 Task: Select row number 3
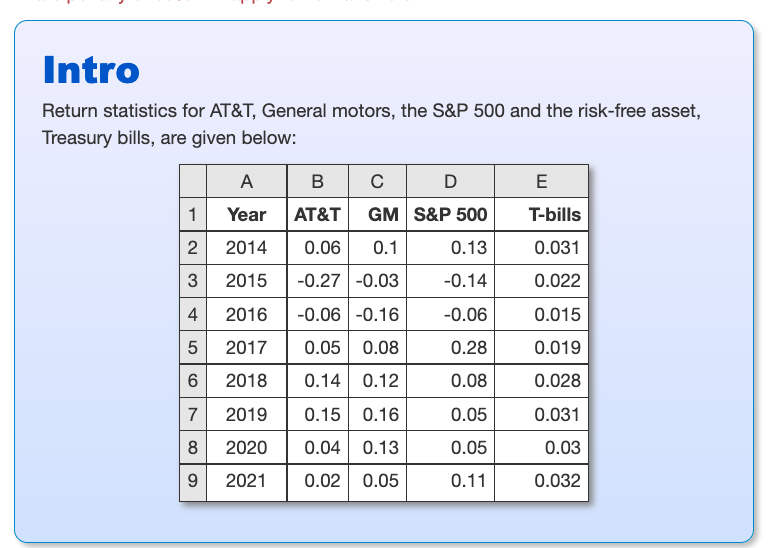193,281
